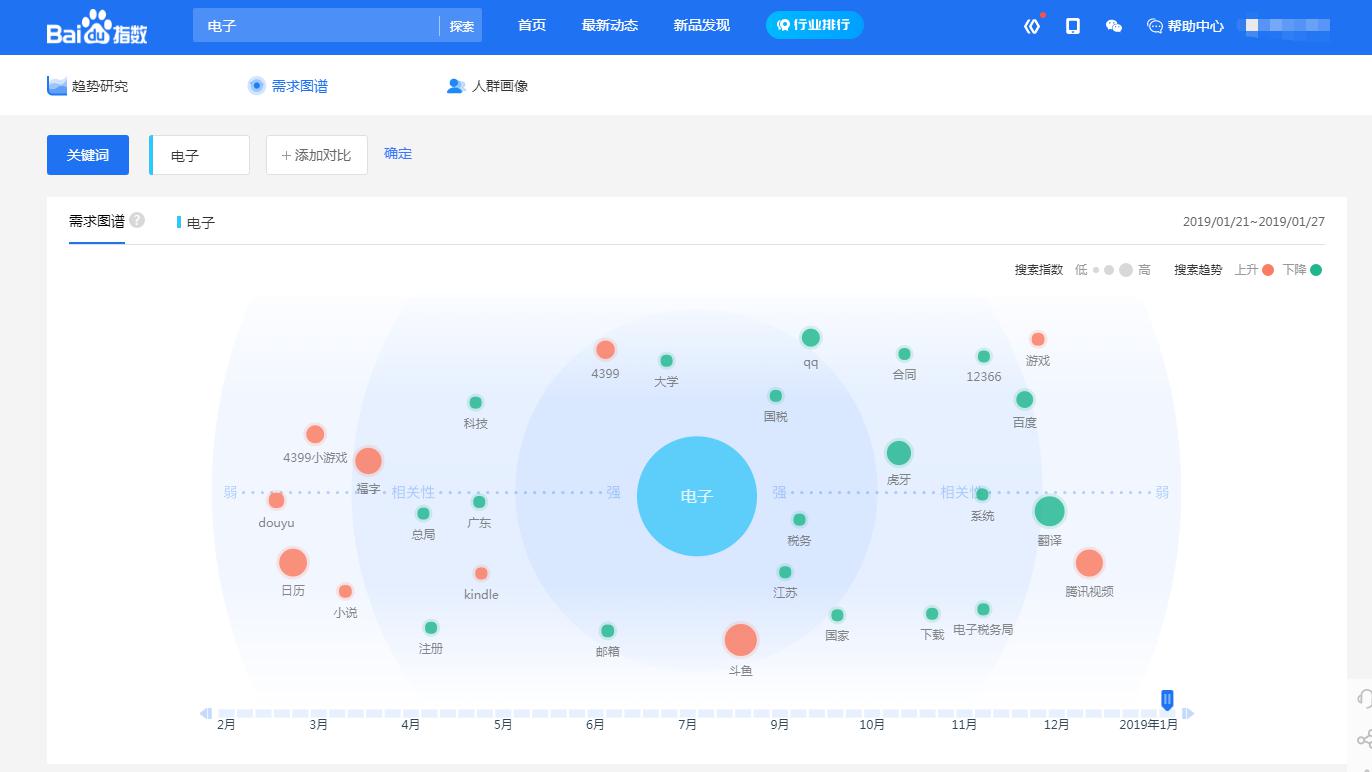Click 添加对比 to add comparison

point(317,155)
